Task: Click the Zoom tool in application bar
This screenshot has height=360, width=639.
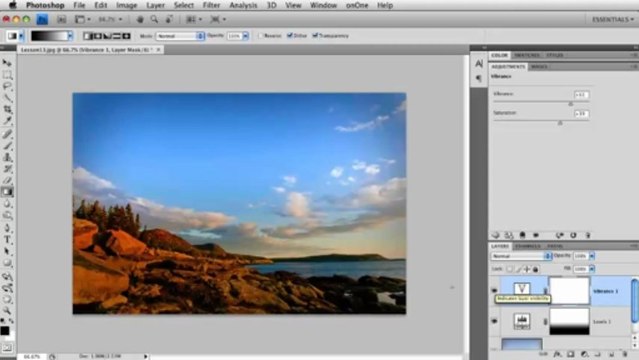Action: (154, 19)
